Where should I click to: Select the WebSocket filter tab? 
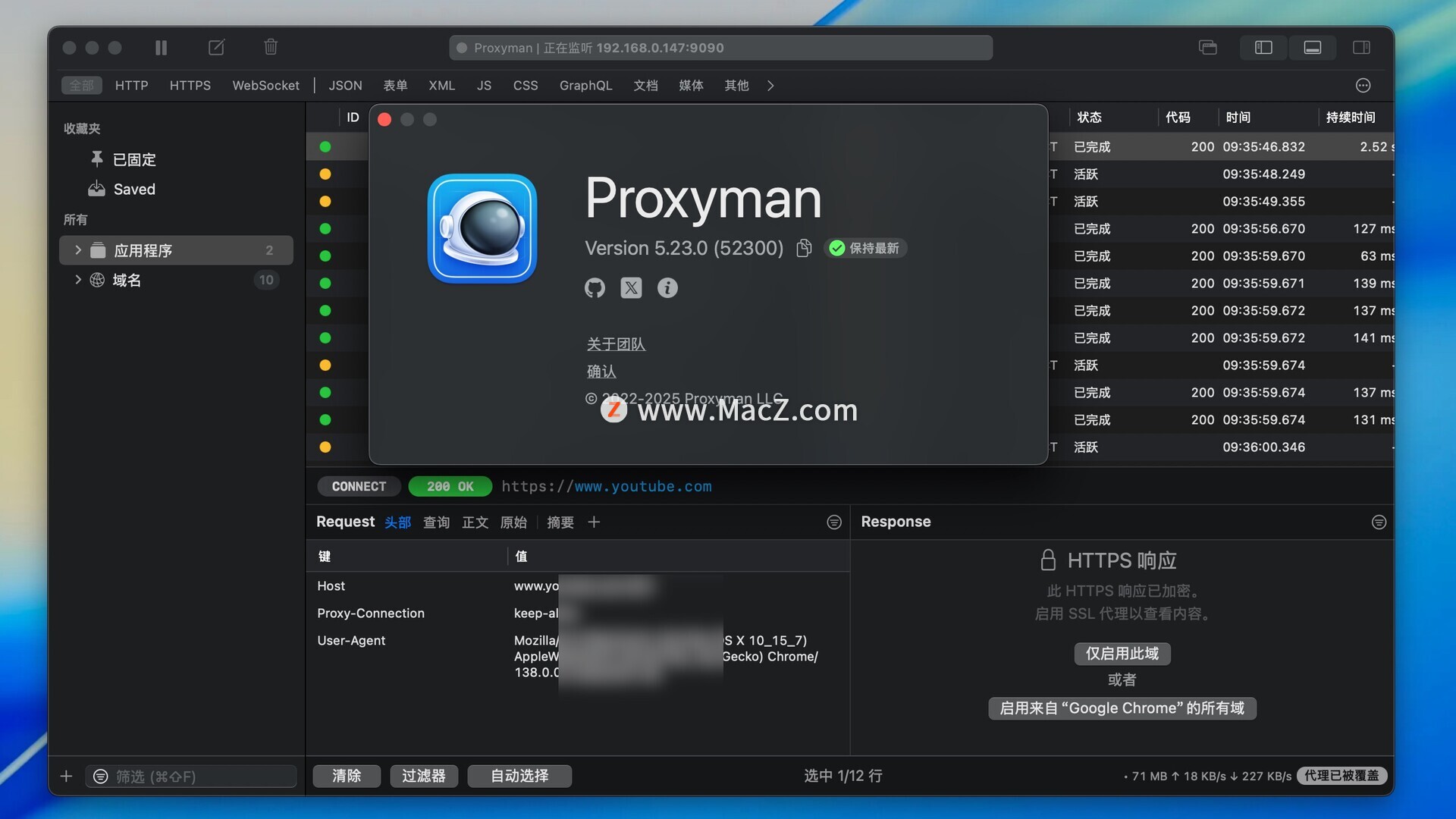tap(265, 86)
